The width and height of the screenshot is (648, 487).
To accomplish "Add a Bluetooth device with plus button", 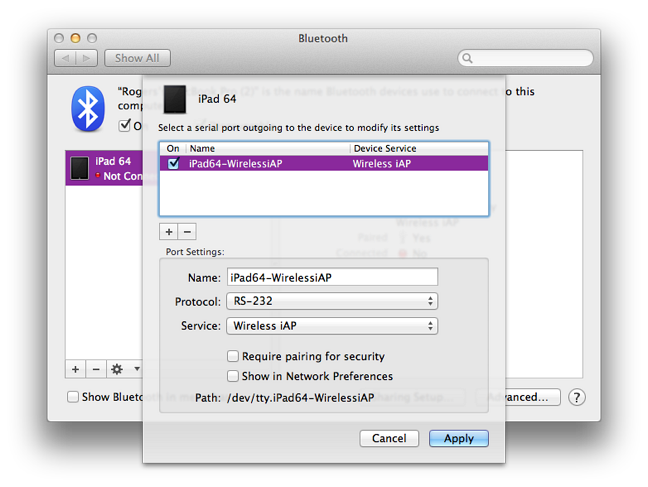I will click(75, 369).
